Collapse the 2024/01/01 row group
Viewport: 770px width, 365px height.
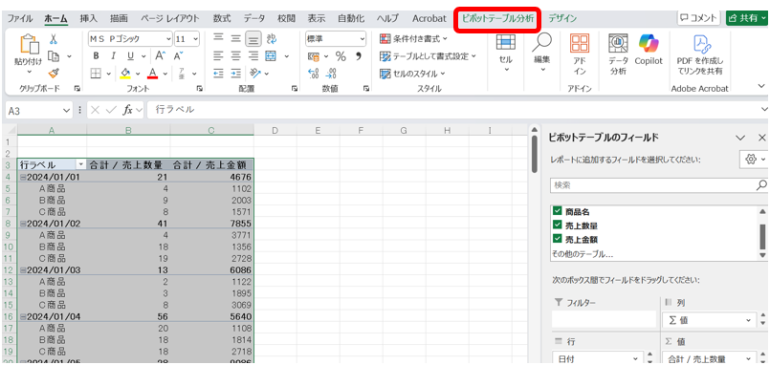22,176
